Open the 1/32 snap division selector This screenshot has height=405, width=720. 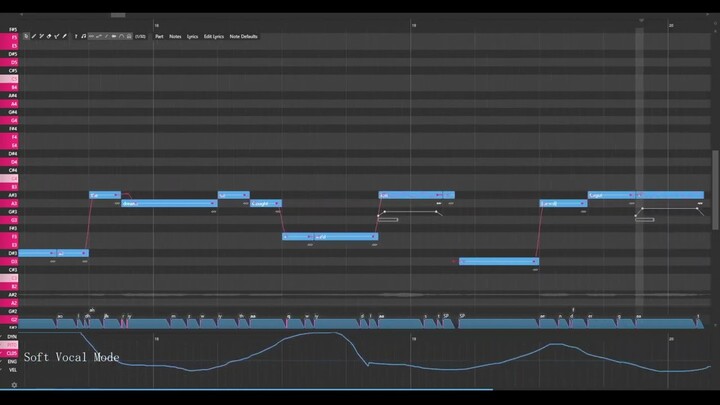[x=141, y=36]
